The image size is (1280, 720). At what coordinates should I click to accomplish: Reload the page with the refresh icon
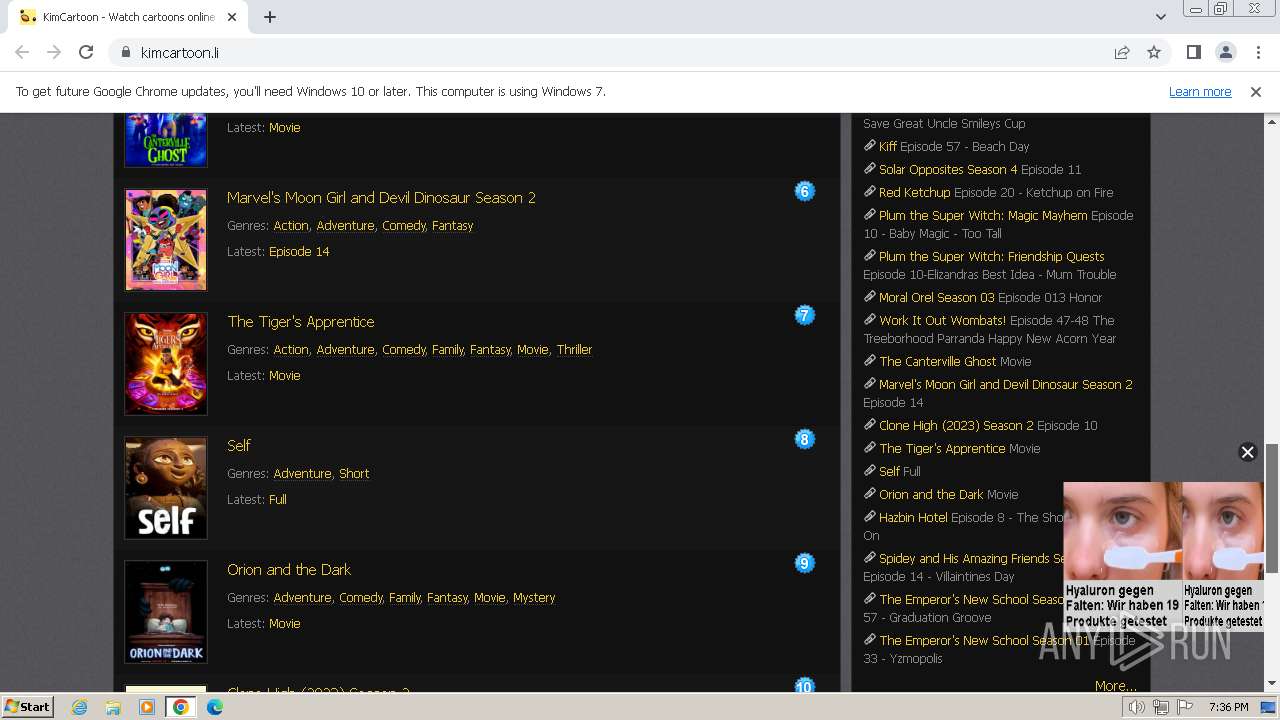tap(86, 52)
